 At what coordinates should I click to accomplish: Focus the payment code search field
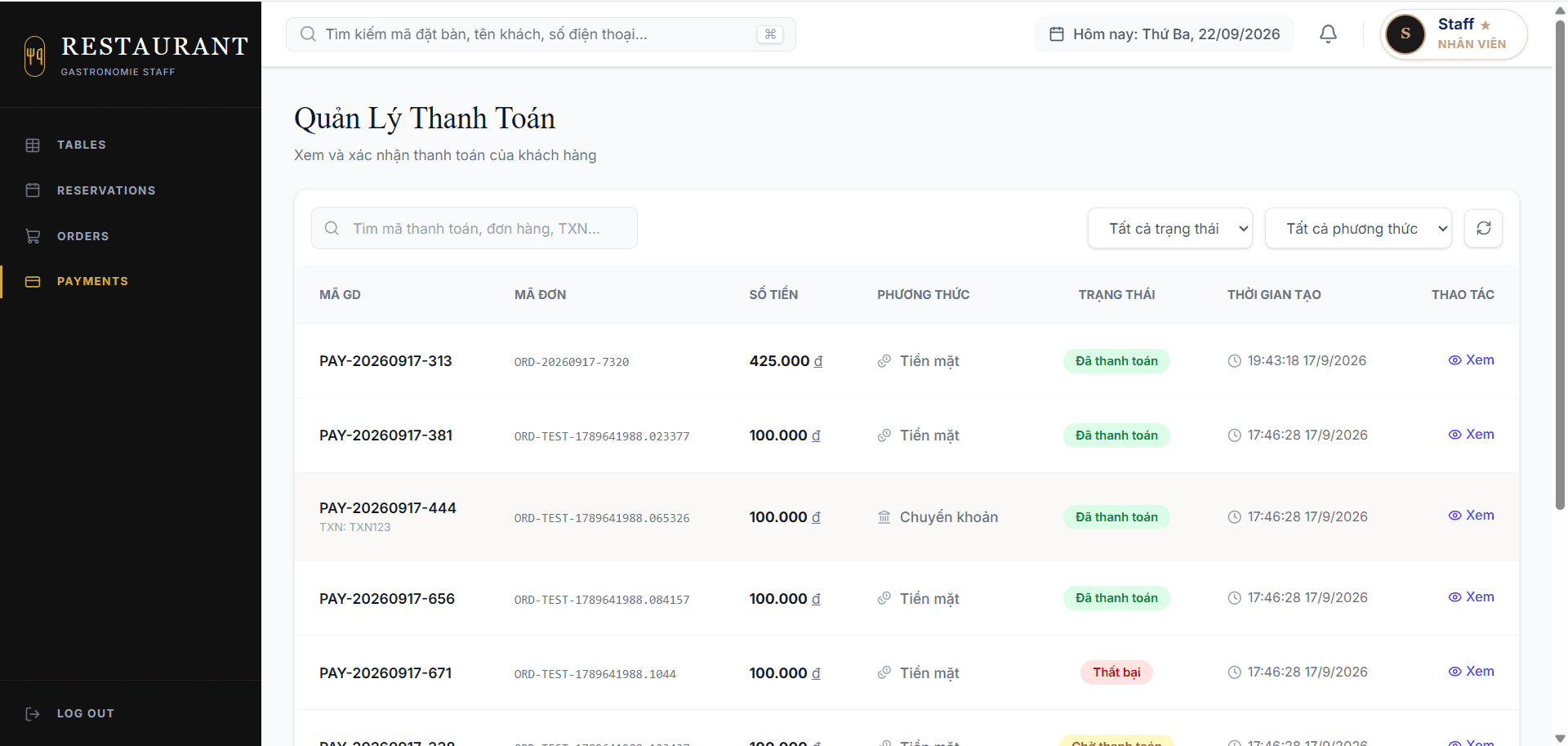[474, 228]
